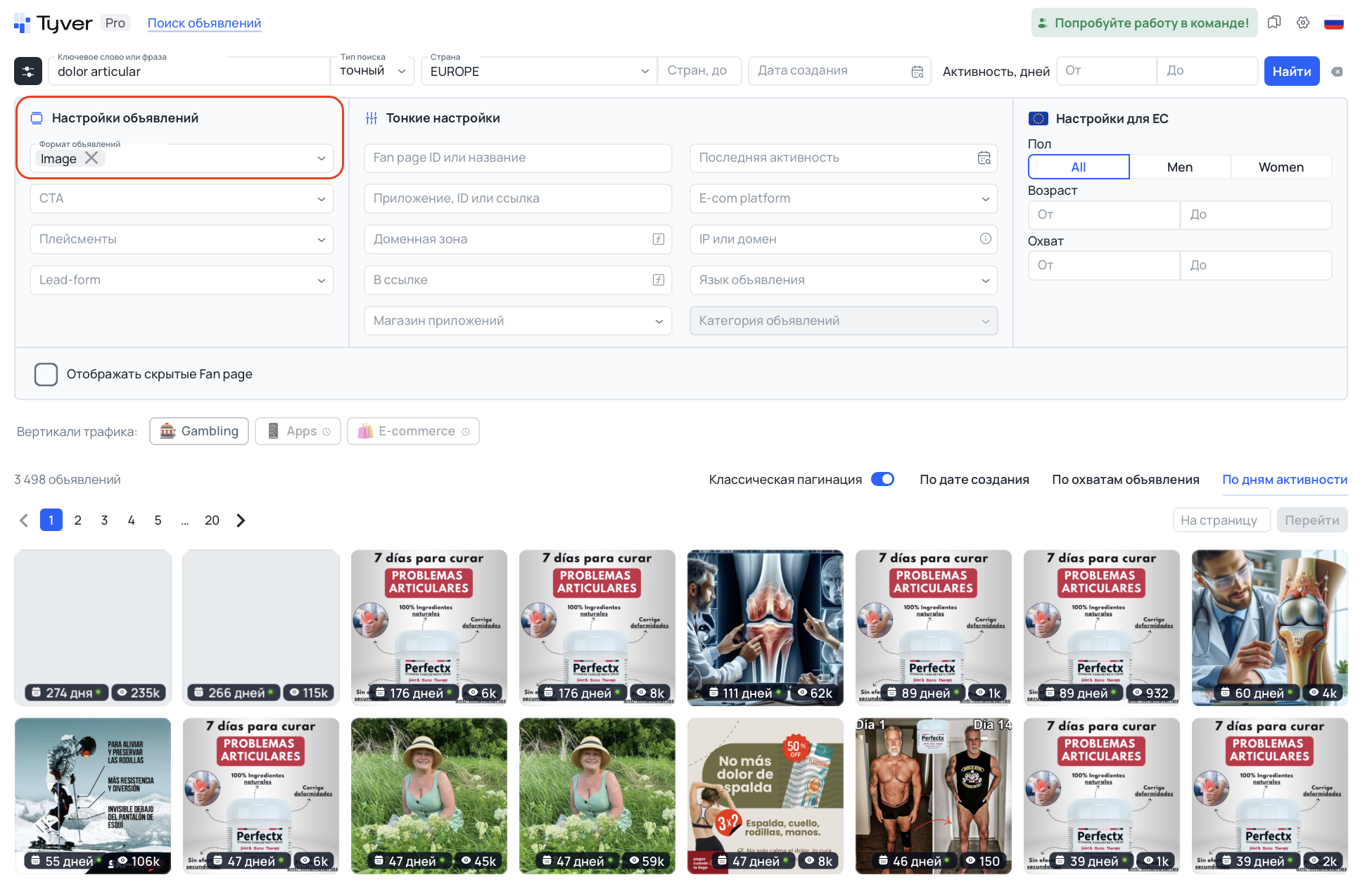Open the Плейсменты dropdown
This screenshot has width=1372, height=882.
pos(182,240)
